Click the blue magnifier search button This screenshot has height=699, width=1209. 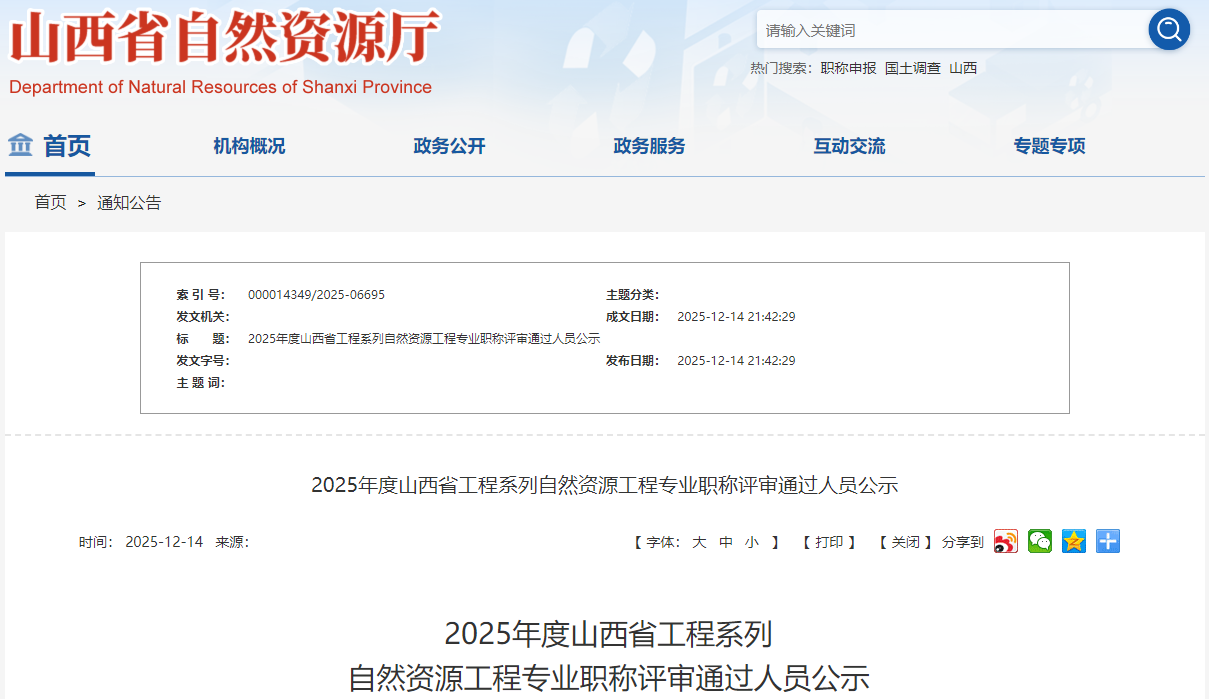pos(1168,30)
